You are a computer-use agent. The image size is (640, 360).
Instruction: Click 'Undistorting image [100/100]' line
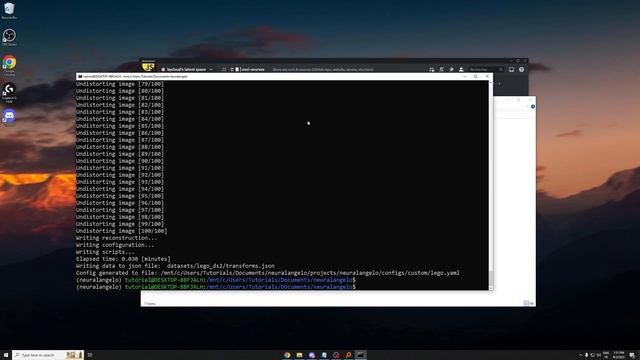click(121, 231)
